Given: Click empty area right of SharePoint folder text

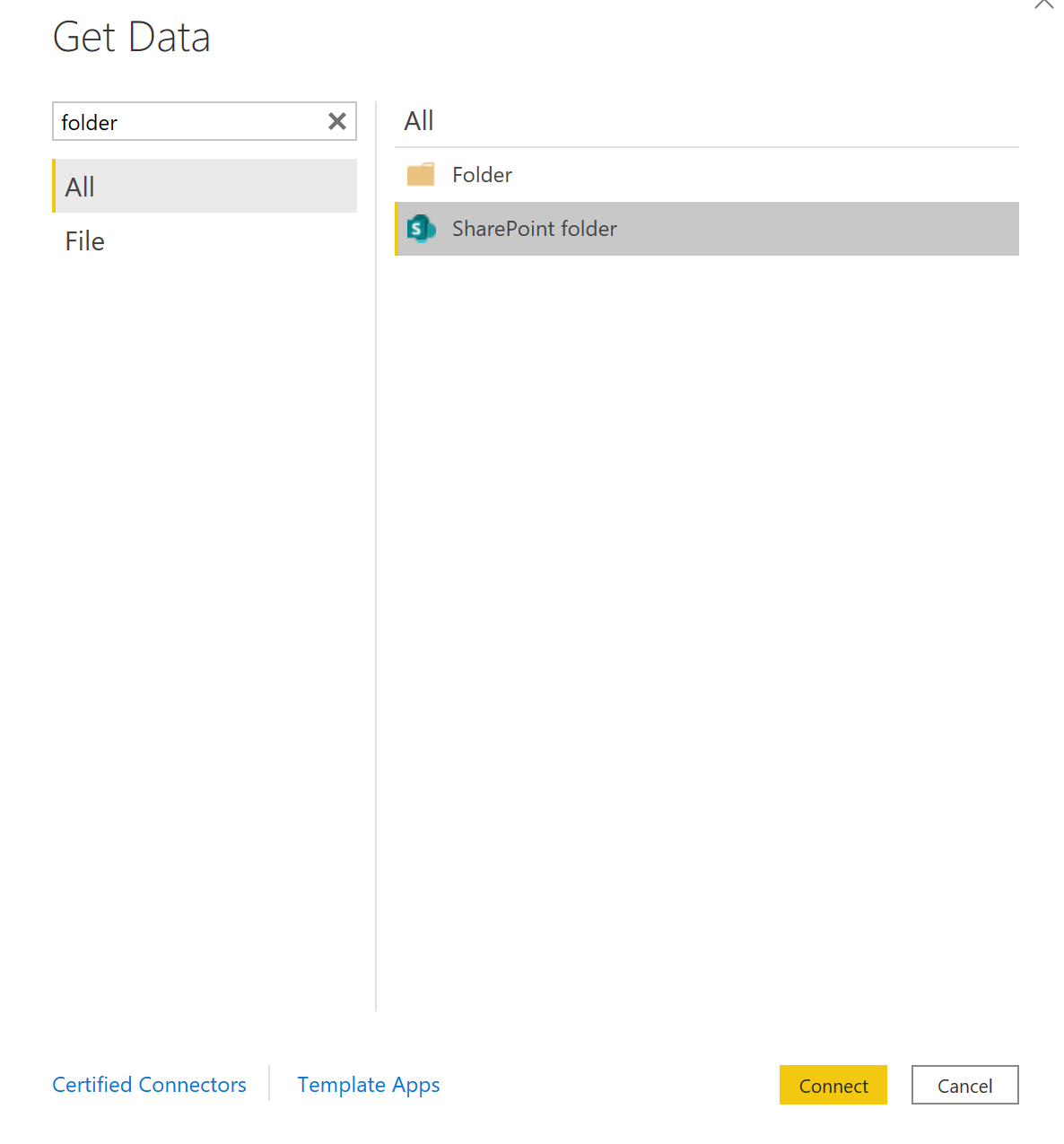Looking at the screenshot, I should (x=807, y=229).
